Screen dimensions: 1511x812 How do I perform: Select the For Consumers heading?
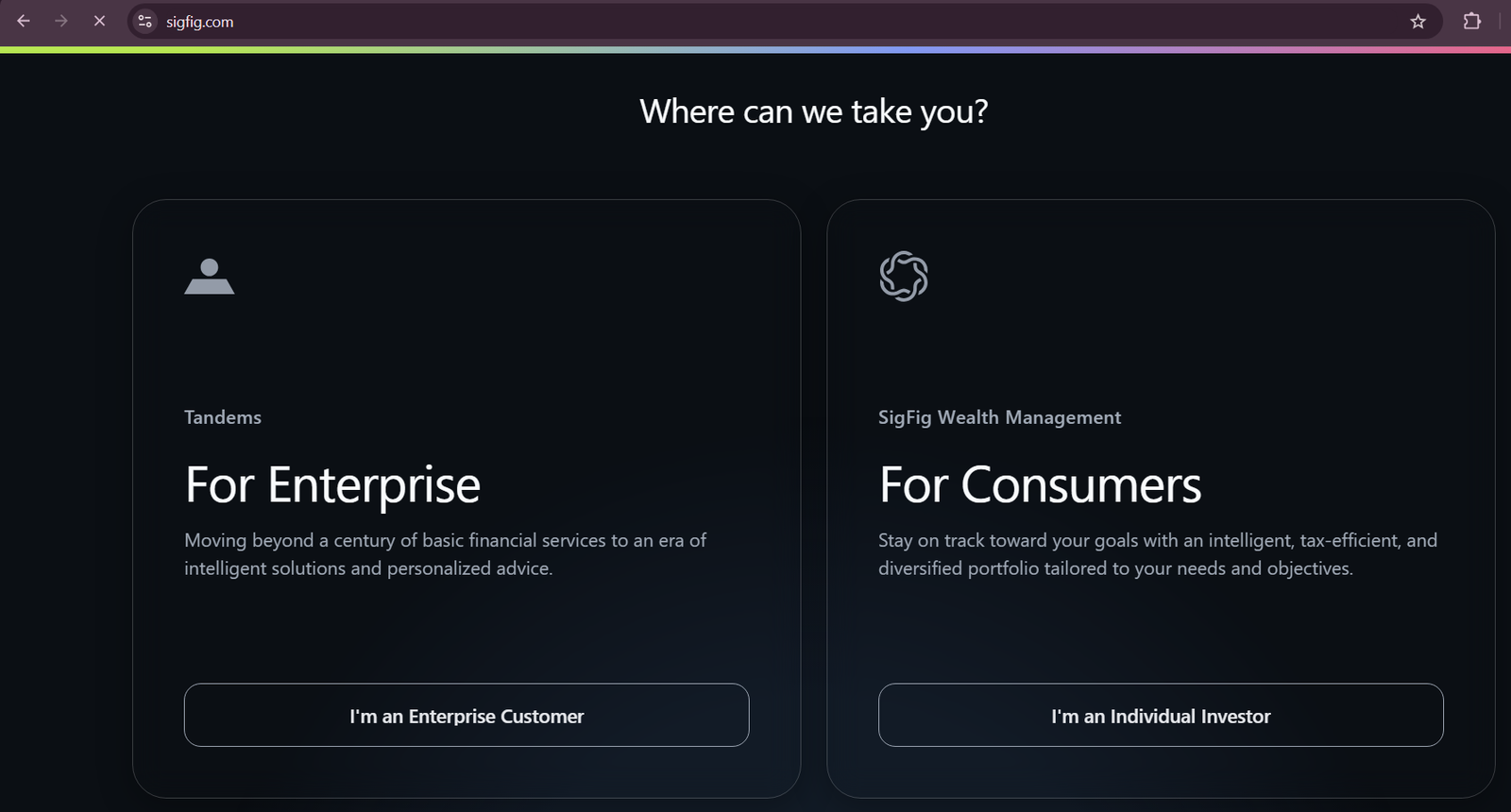click(1040, 485)
